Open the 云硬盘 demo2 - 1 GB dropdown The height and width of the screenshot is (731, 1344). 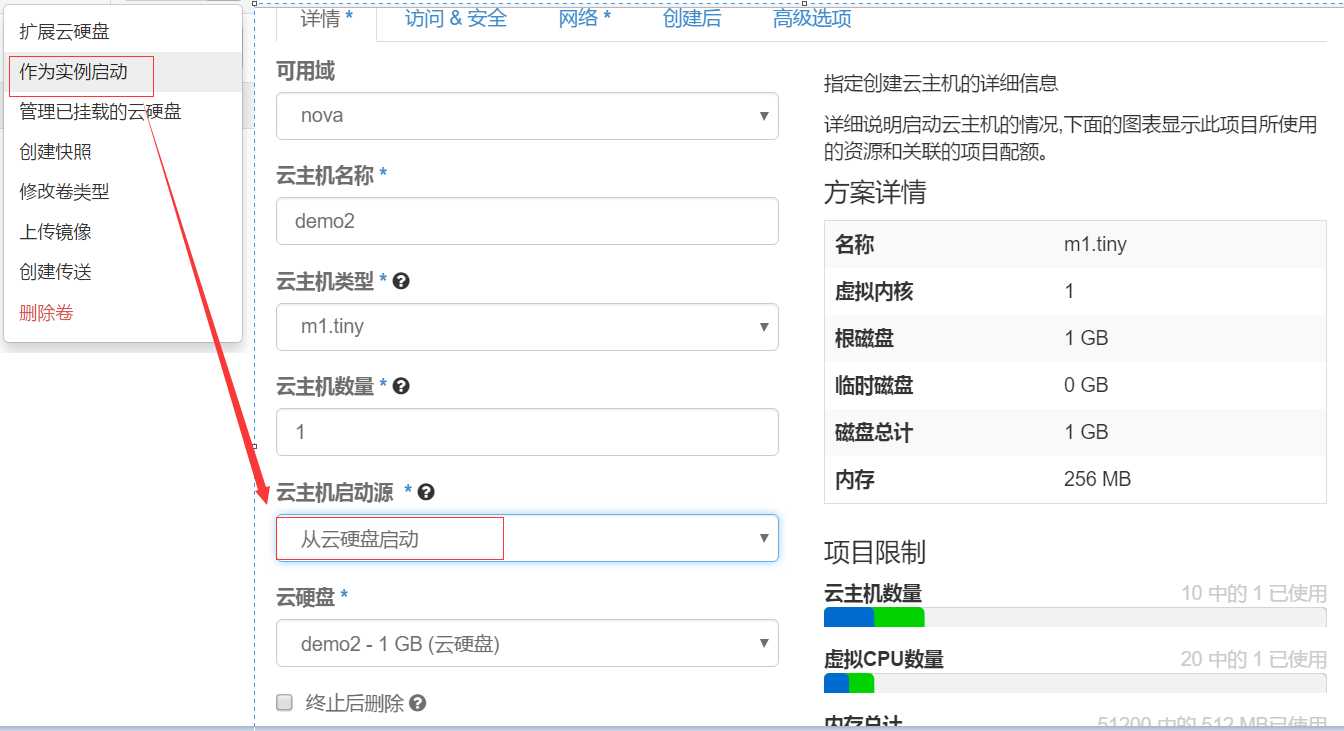[x=527, y=643]
